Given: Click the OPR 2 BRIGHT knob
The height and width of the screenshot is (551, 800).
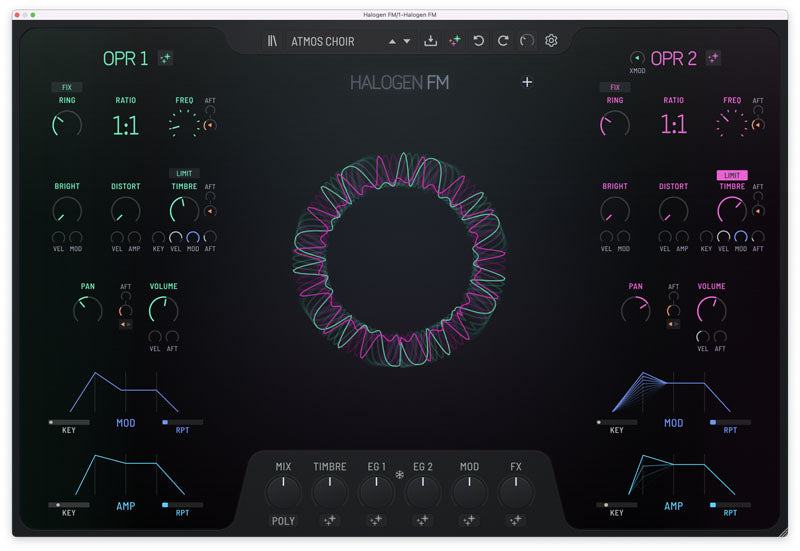Looking at the screenshot, I should (x=615, y=210).
